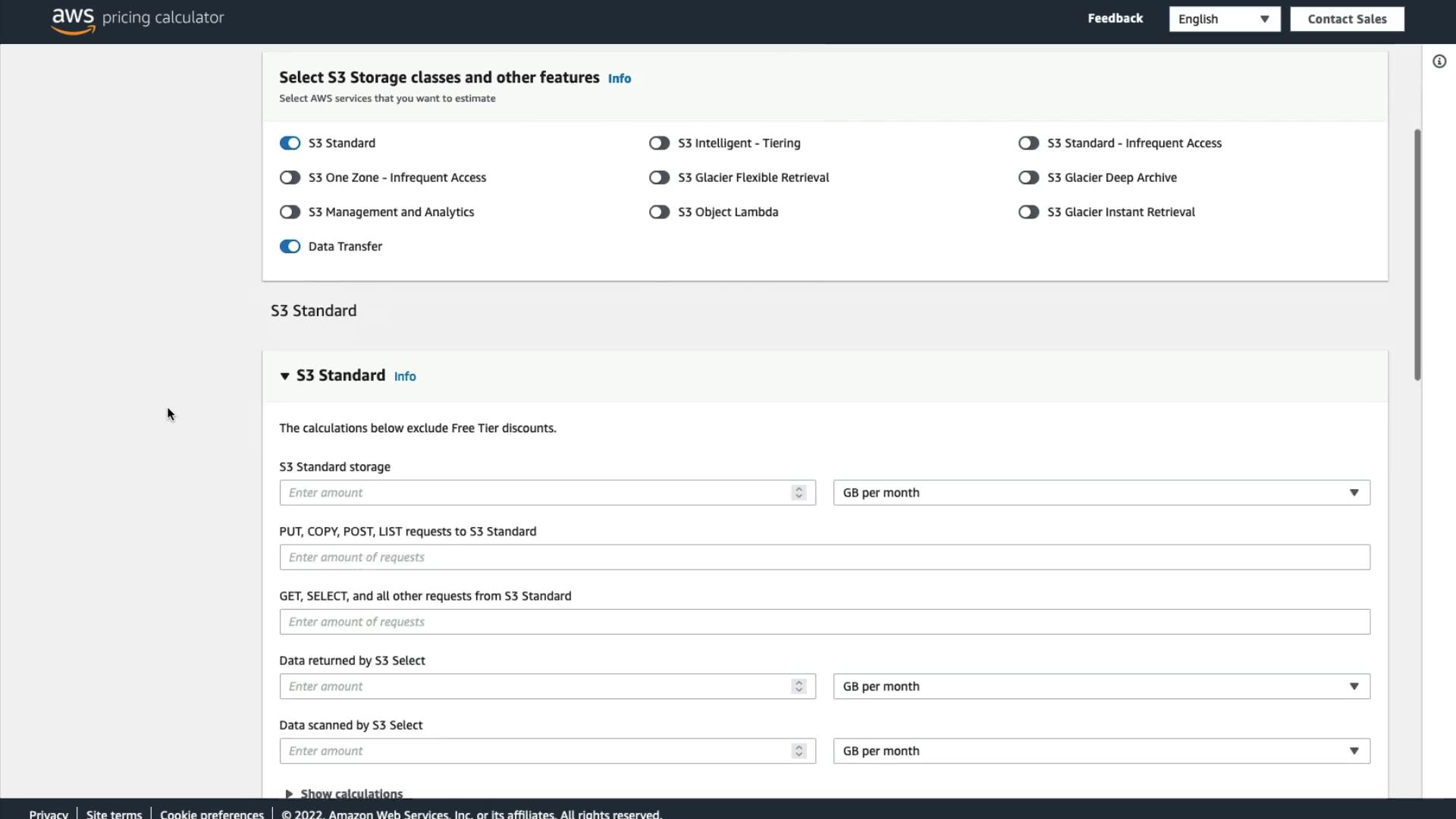Click stepper arrows in Data scanned by S3 Select
This screenshot has height=819, width=1456.
coord(799,751)
